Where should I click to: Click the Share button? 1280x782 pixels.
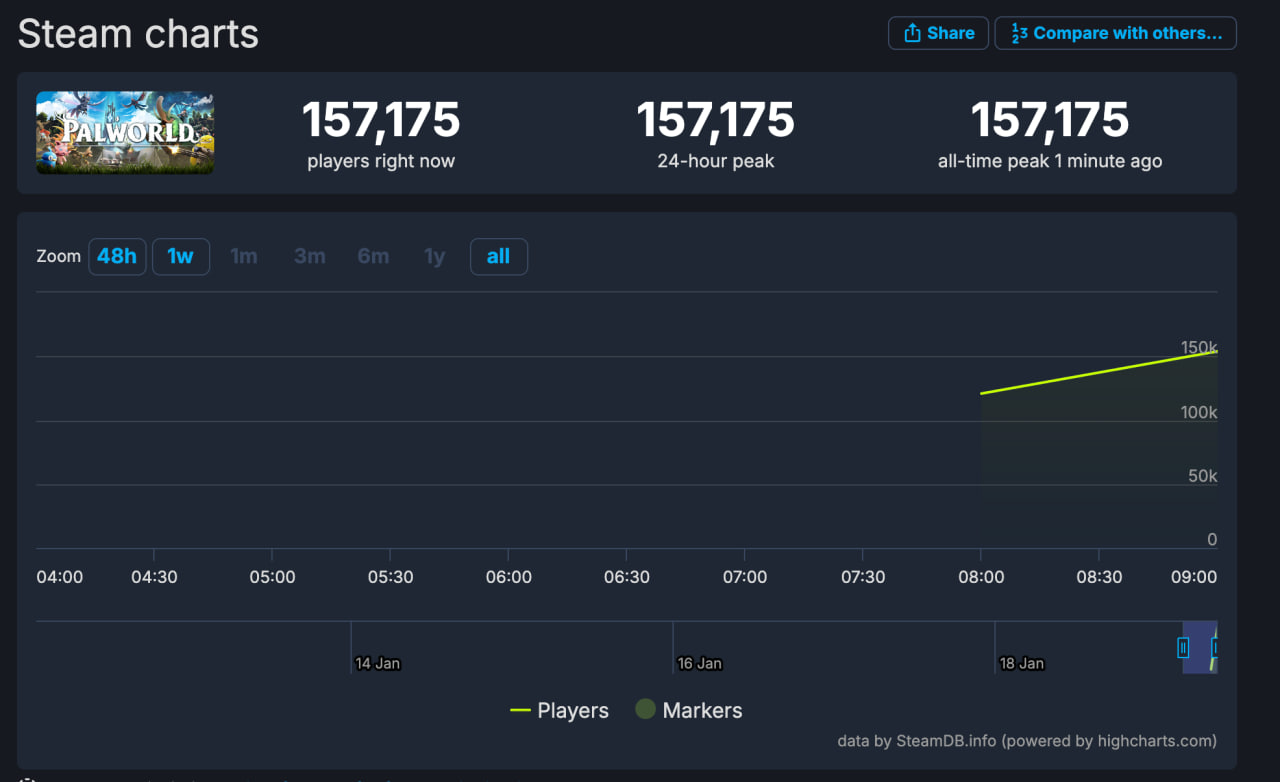938,33
